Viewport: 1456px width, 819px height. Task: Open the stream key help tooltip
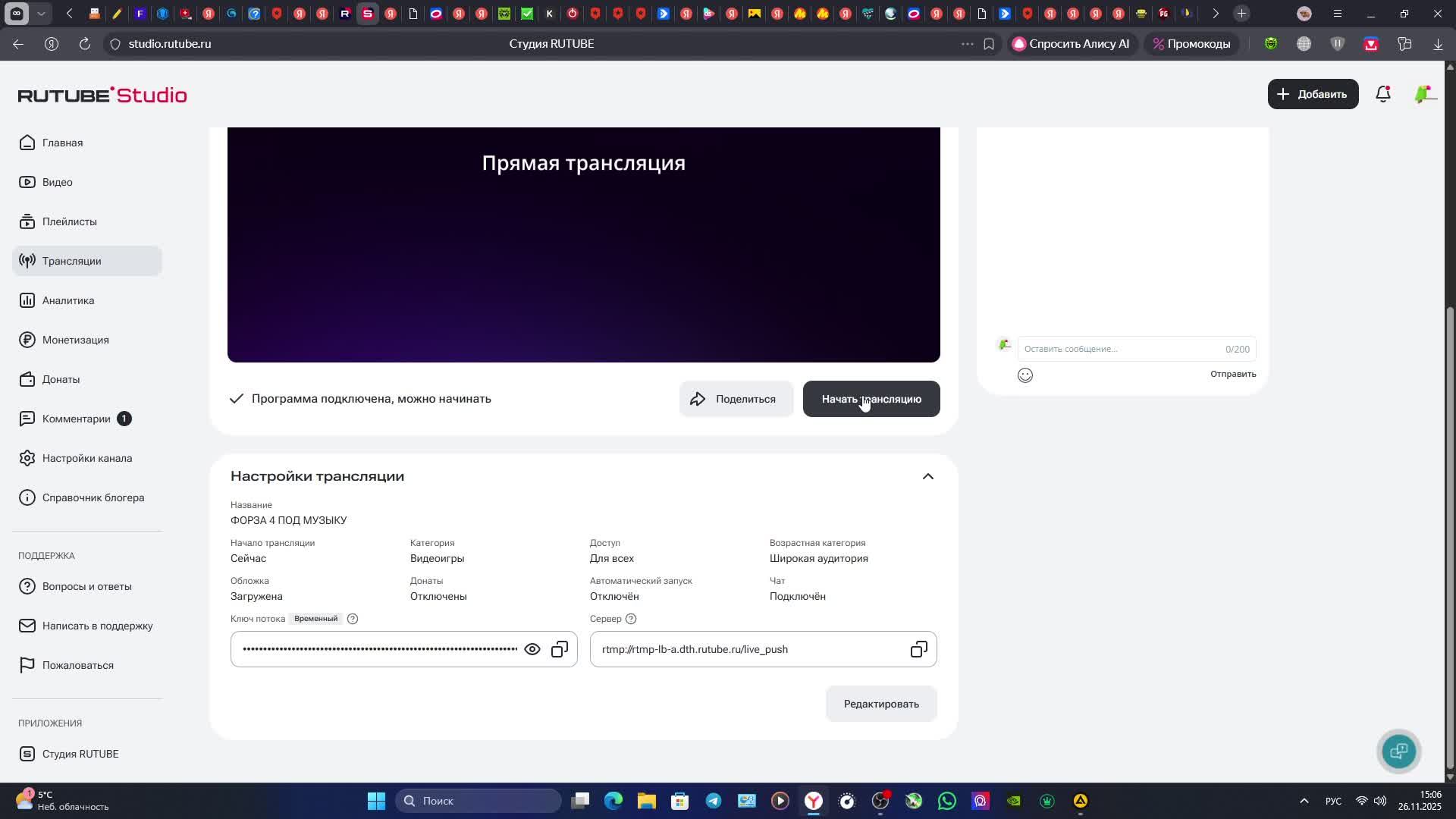tap(352, 619)
